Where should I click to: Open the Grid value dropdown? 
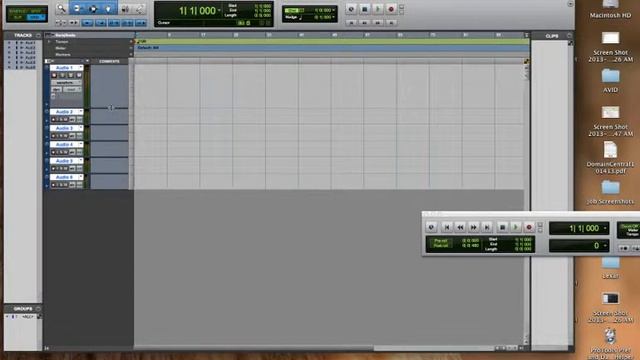[x=333, y=10]
